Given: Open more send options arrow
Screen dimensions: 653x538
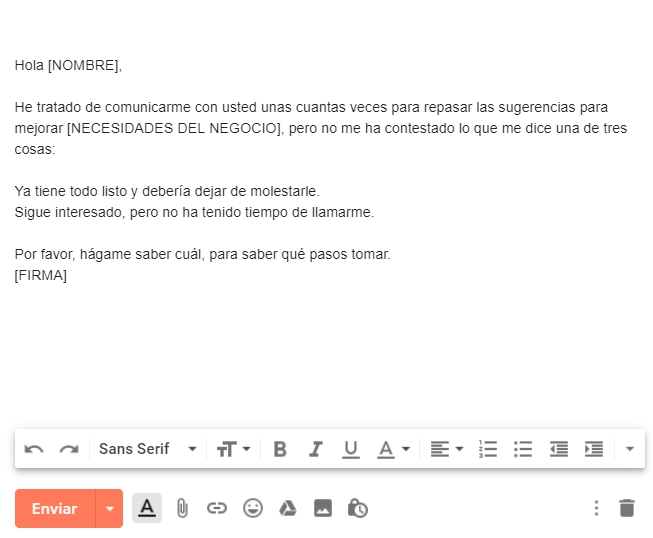Looking at the screenshot, I should point(110,508).
